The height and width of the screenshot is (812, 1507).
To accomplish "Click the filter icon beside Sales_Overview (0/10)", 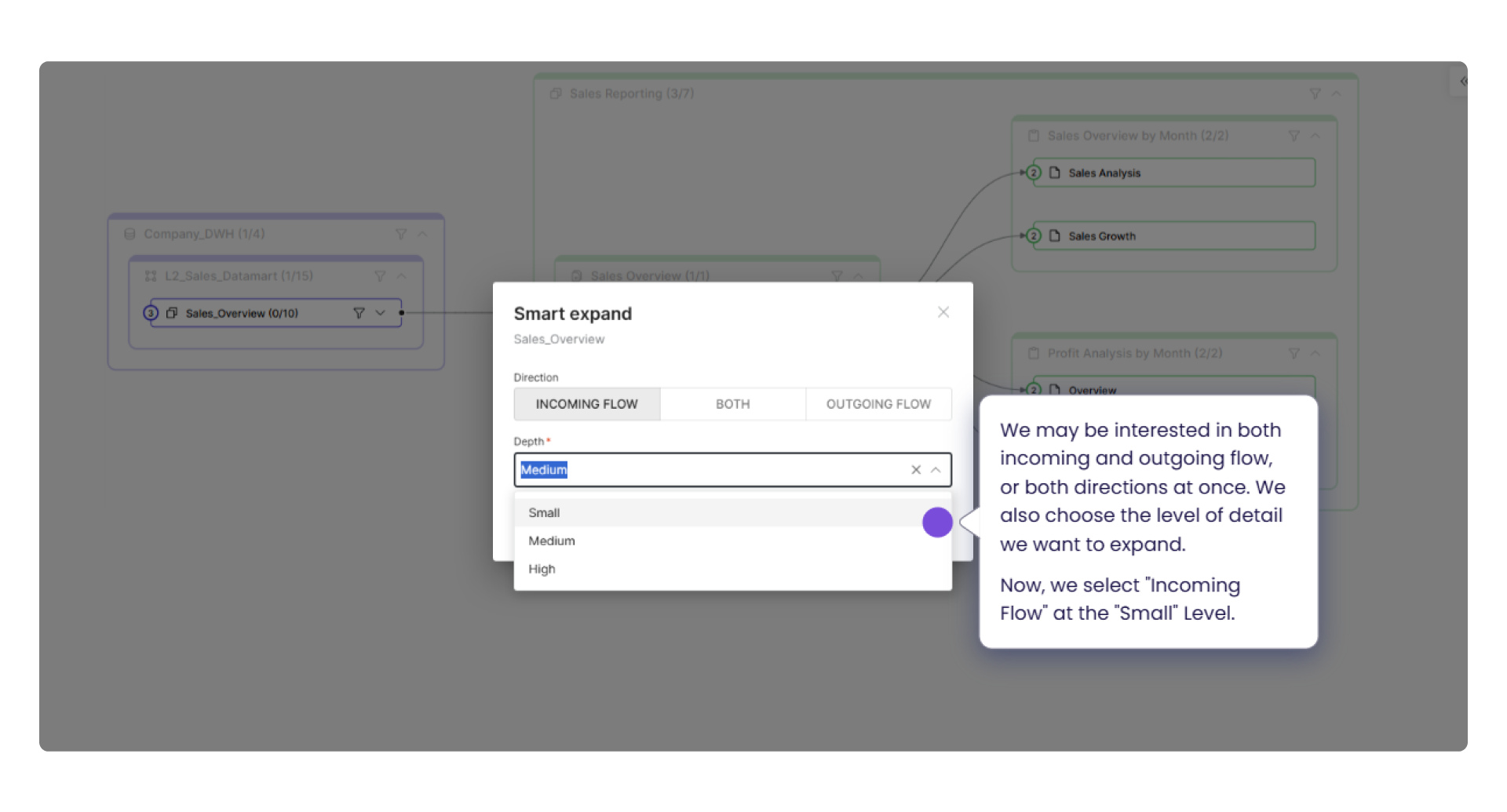I will pos(359,313).
